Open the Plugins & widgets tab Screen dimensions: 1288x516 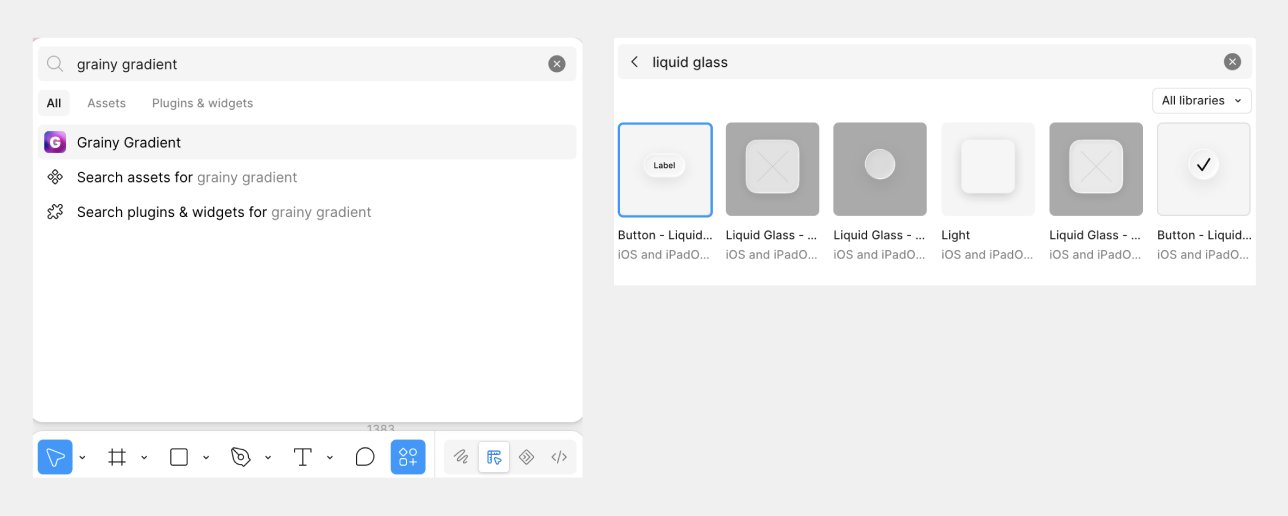click(x=202, y=103)
